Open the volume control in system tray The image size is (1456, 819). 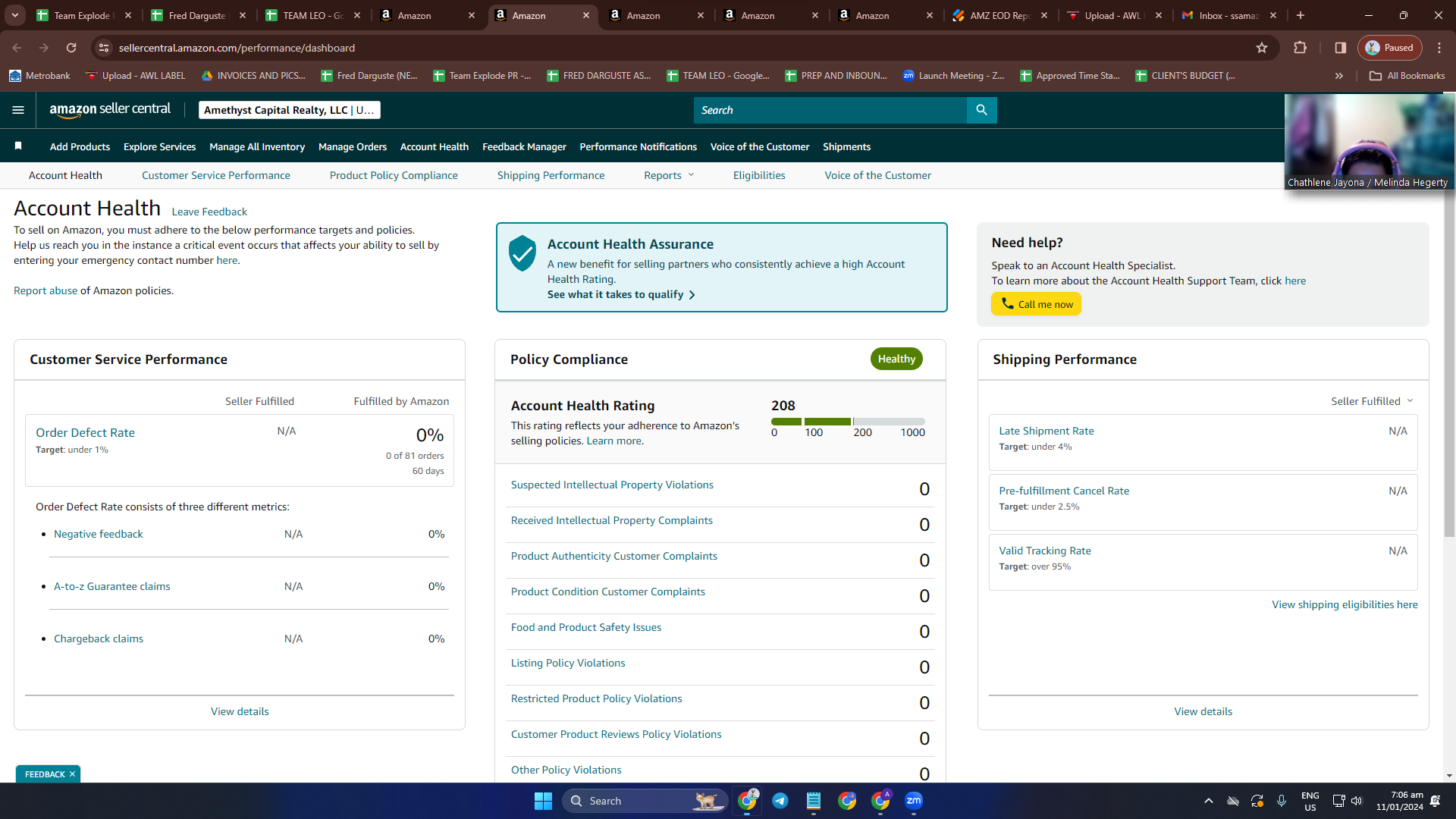1357,801
